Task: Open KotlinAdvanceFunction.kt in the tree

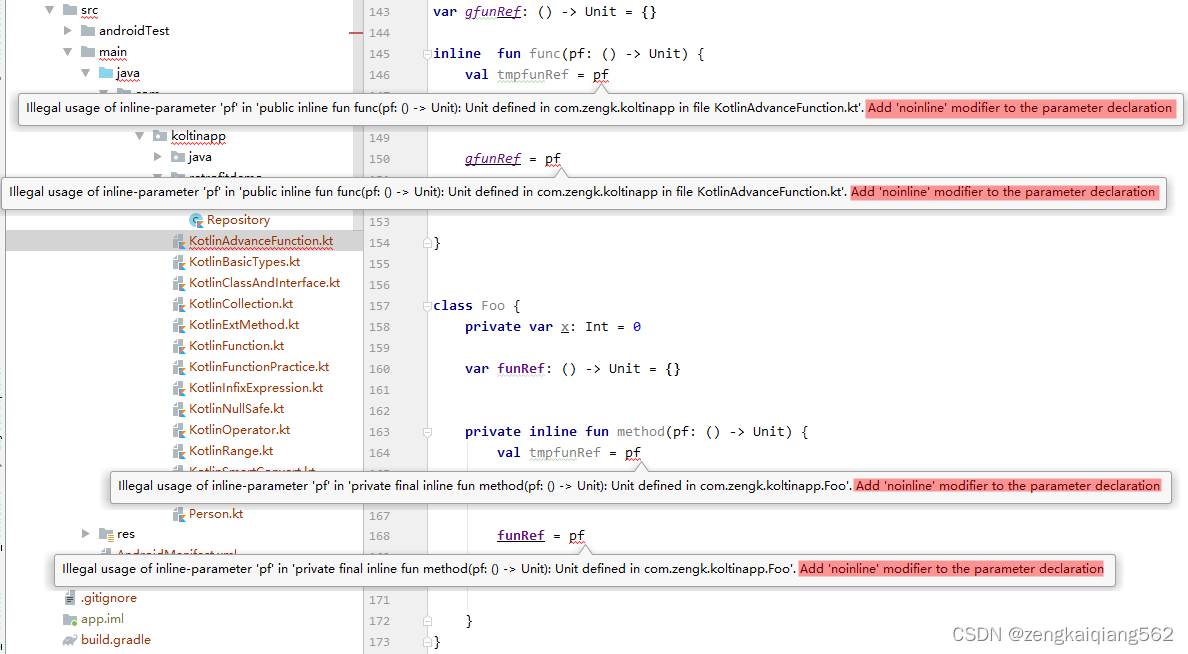Action: click(x=261, y=241)
